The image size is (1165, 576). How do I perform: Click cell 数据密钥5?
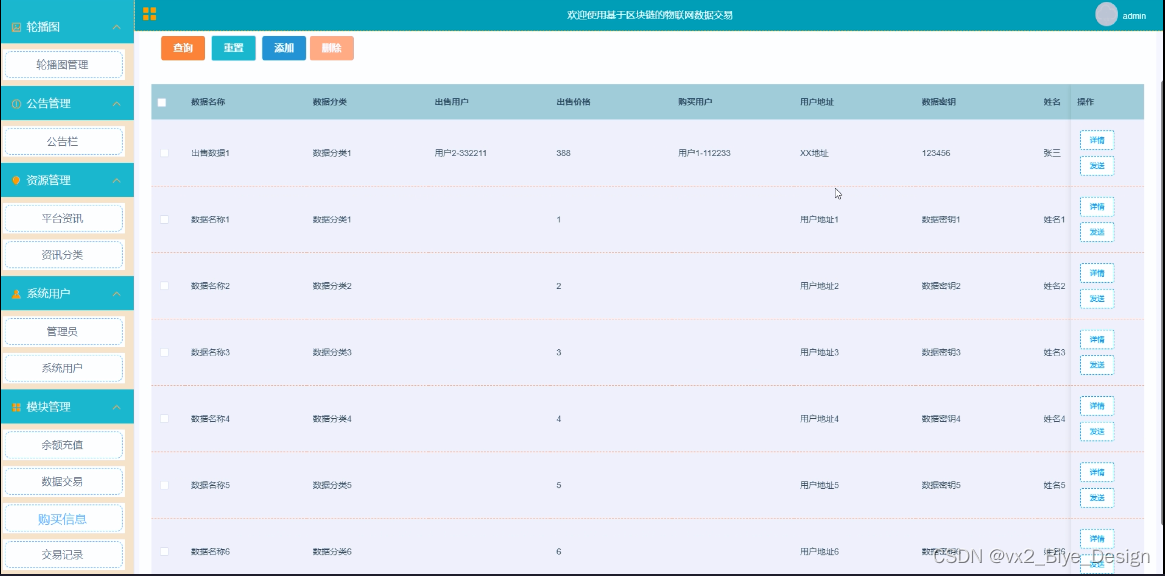point(941,485)
